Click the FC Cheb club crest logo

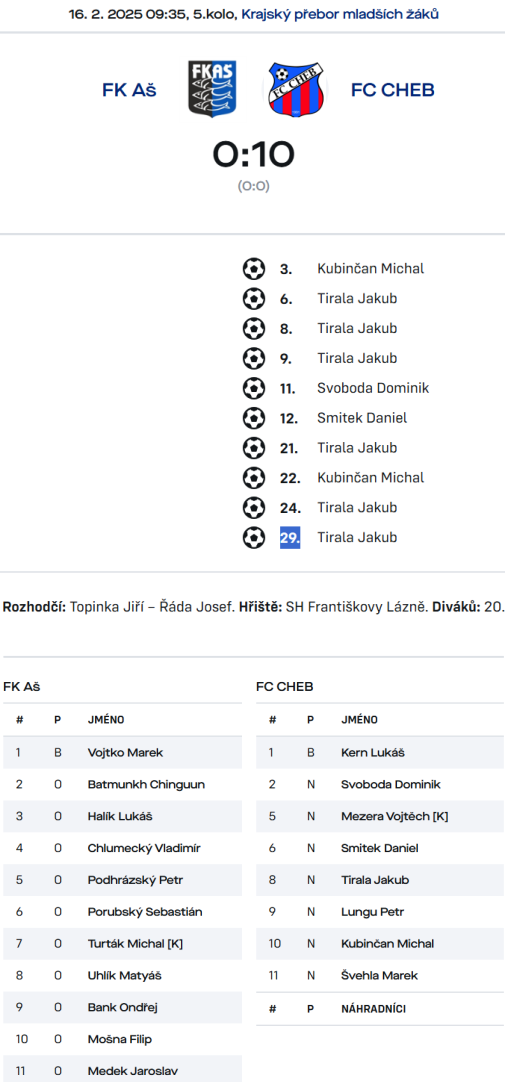pyautogui.click(x=295, y=89)
